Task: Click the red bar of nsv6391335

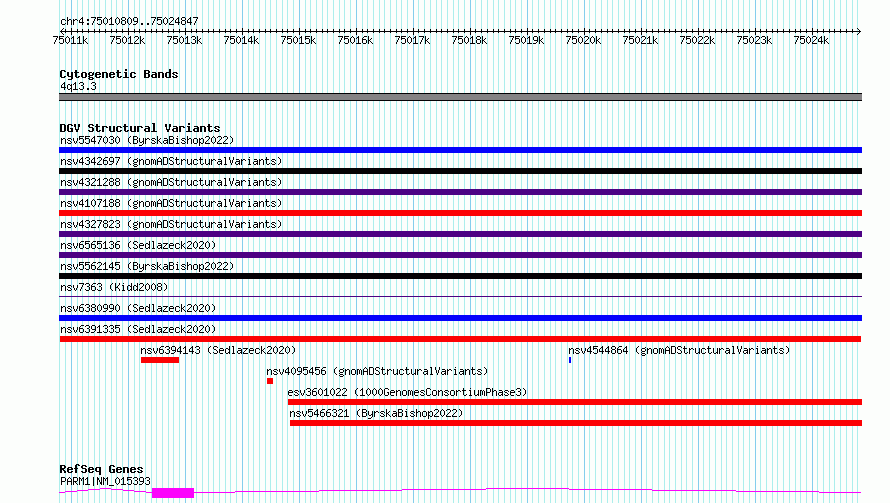Action: pyautogui.click(x=460, y=339)
